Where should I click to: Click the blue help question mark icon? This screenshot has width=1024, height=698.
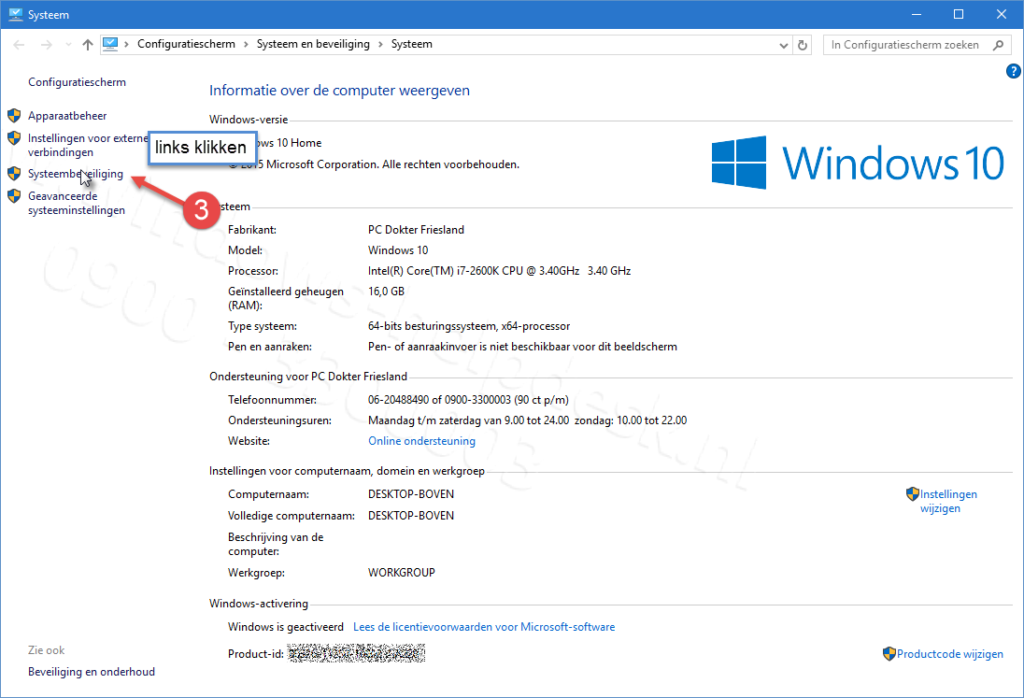[1012, 72]
